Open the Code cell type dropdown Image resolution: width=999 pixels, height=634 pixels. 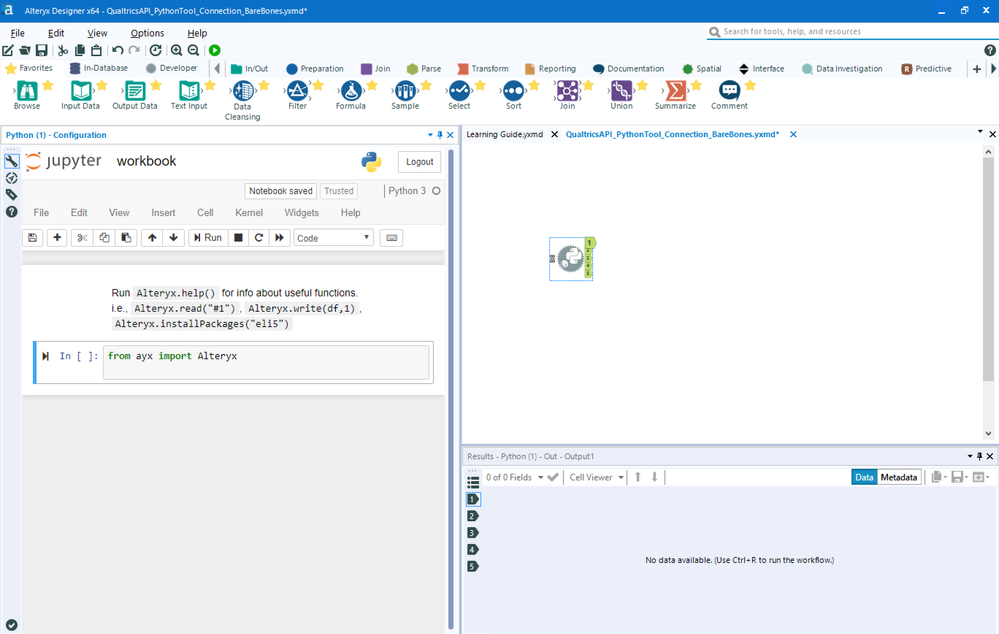pos(333,238)
